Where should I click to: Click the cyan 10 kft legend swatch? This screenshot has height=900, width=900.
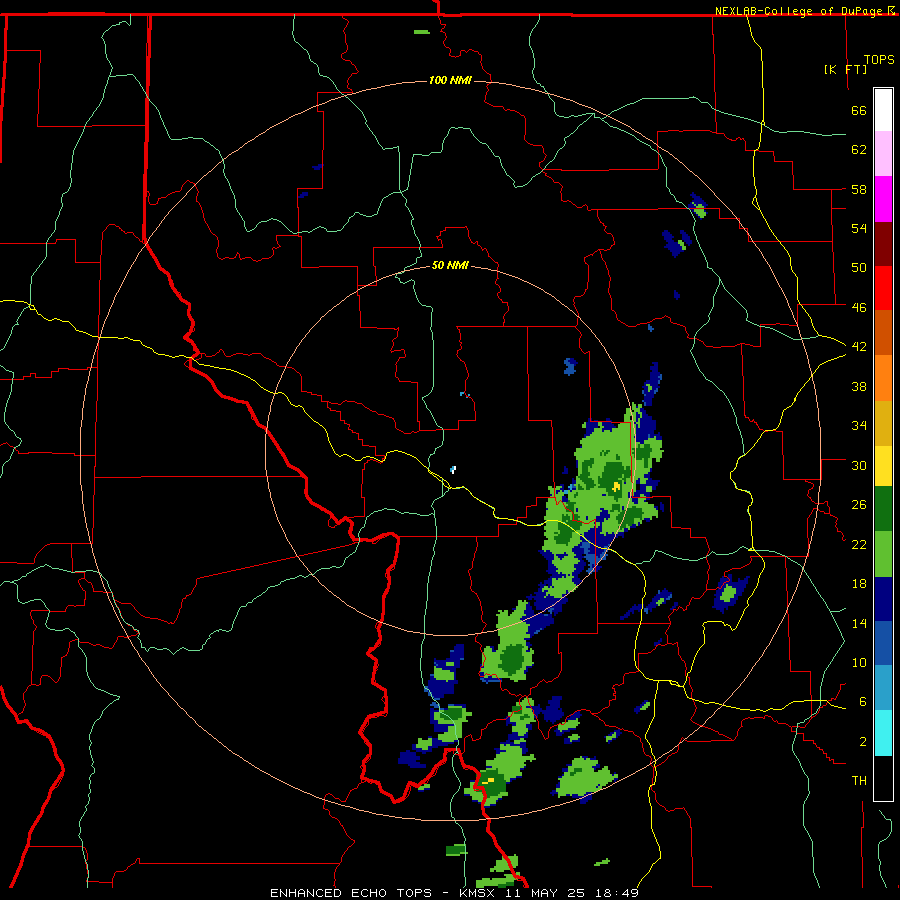(883, 733)
